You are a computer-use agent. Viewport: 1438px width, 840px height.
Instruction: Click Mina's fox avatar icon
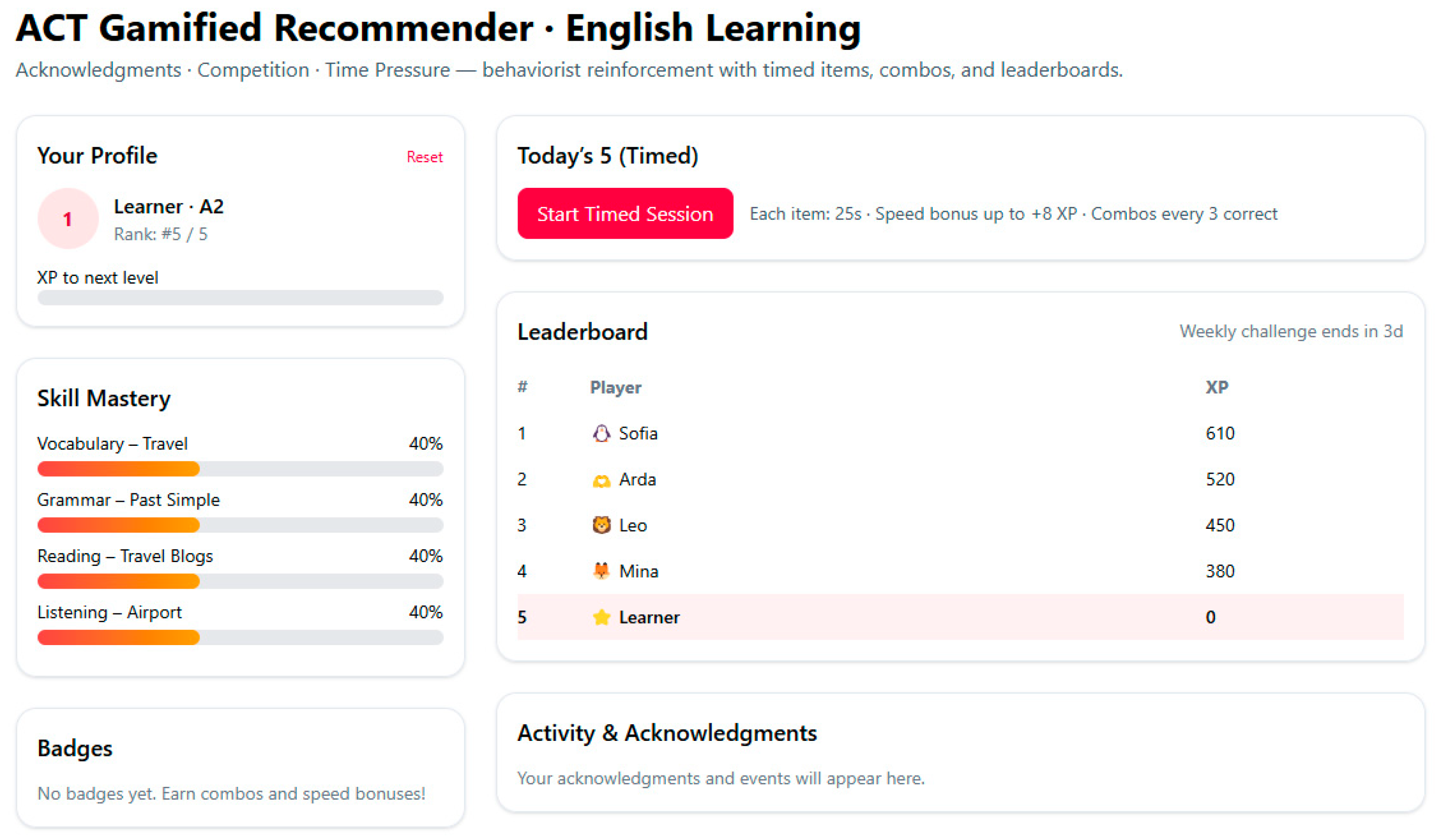pyautogui.click(x=601, y=571)
